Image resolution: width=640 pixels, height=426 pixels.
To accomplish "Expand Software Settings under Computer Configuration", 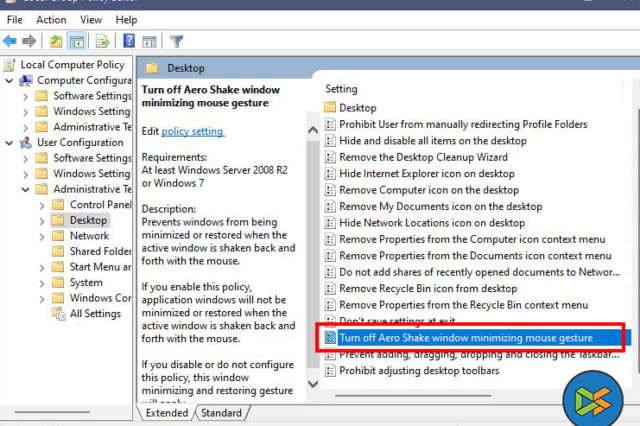I will click(26, 96).
